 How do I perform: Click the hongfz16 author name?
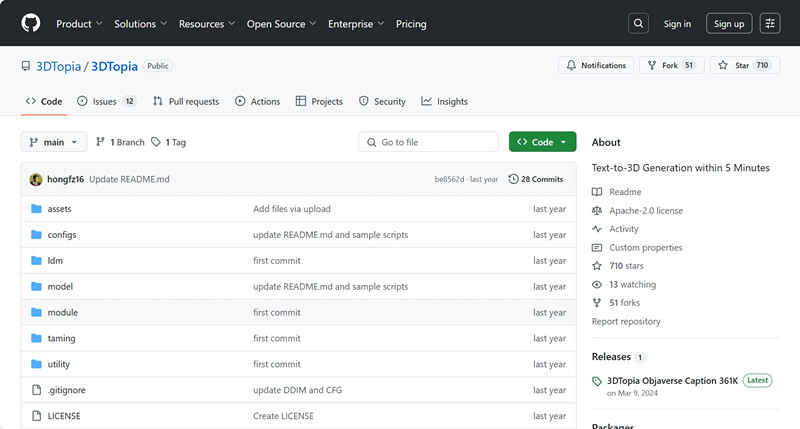click(x=65, y=180)
